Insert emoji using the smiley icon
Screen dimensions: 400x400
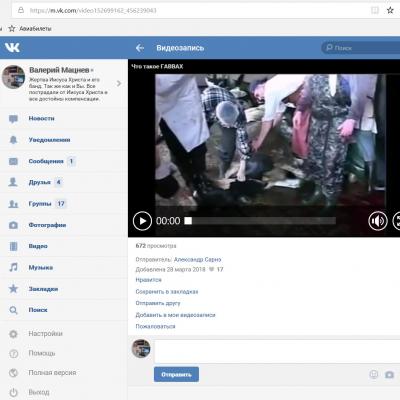point(374,375)
